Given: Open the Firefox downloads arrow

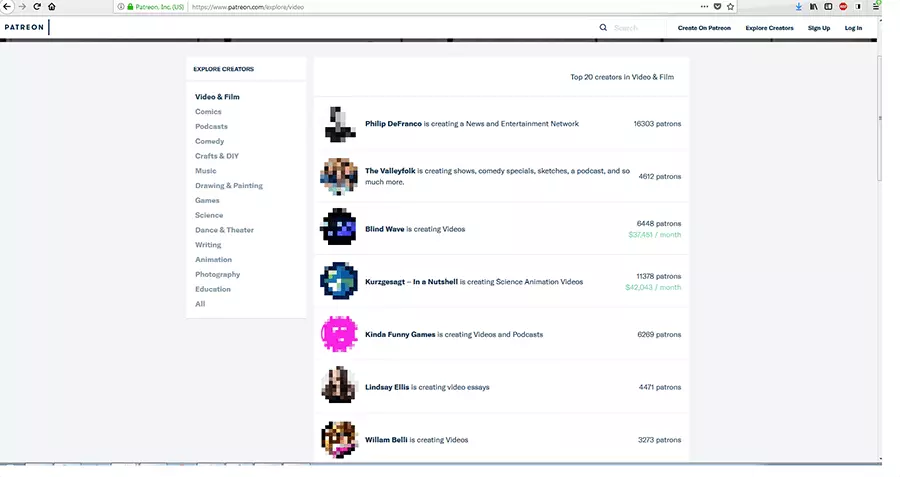Looking at the screenshot, I should coord(798,6).
